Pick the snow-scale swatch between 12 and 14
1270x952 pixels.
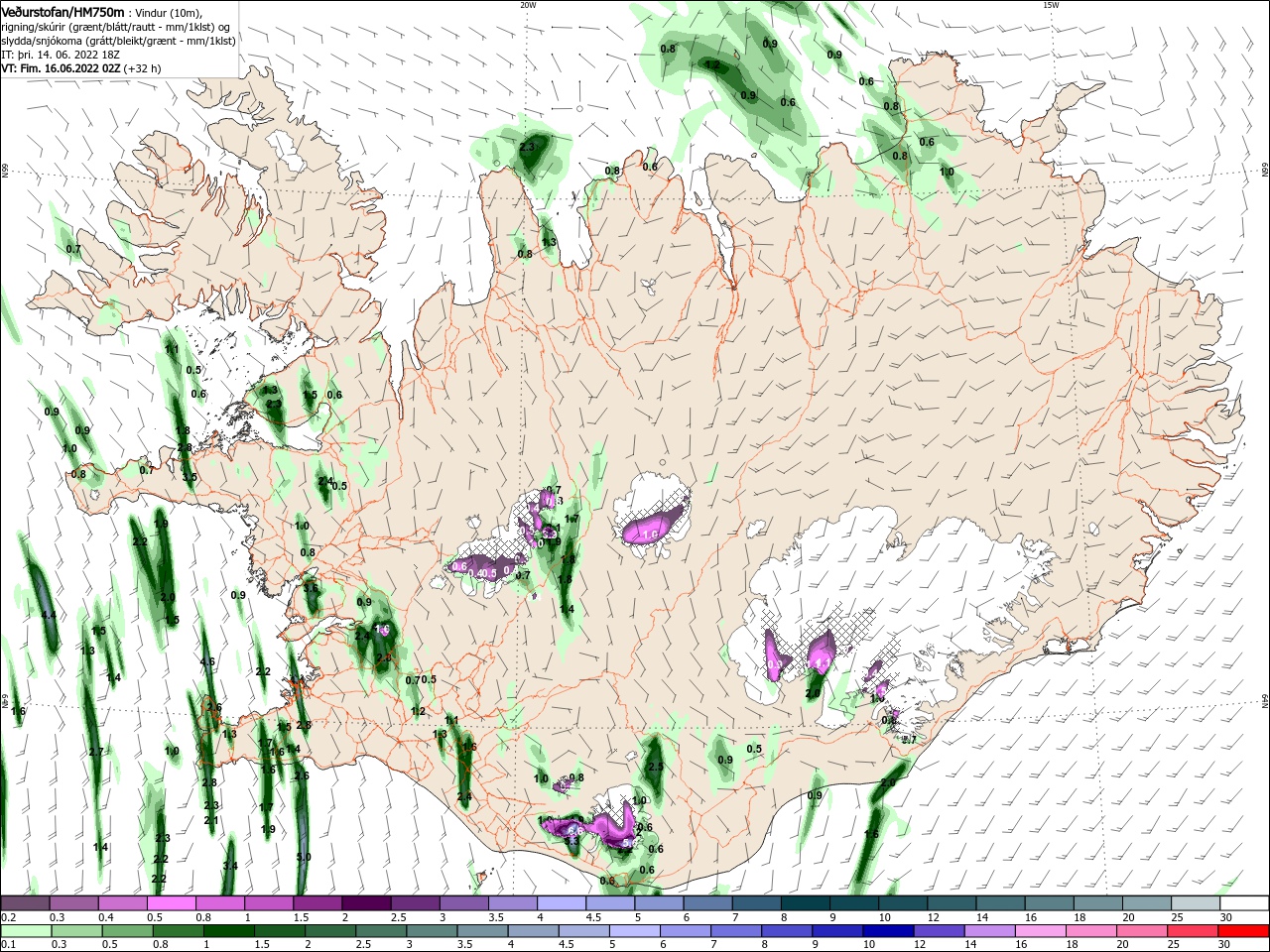(x=952, y=903)
